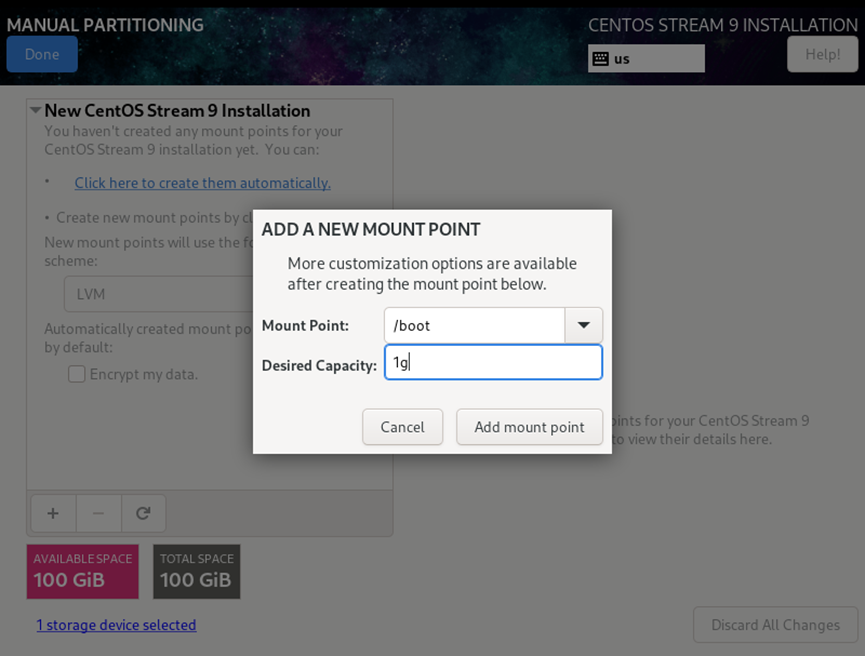Click the keyboard layout icon beside us
The image size is (865, 656).
[x=601, y=58]
